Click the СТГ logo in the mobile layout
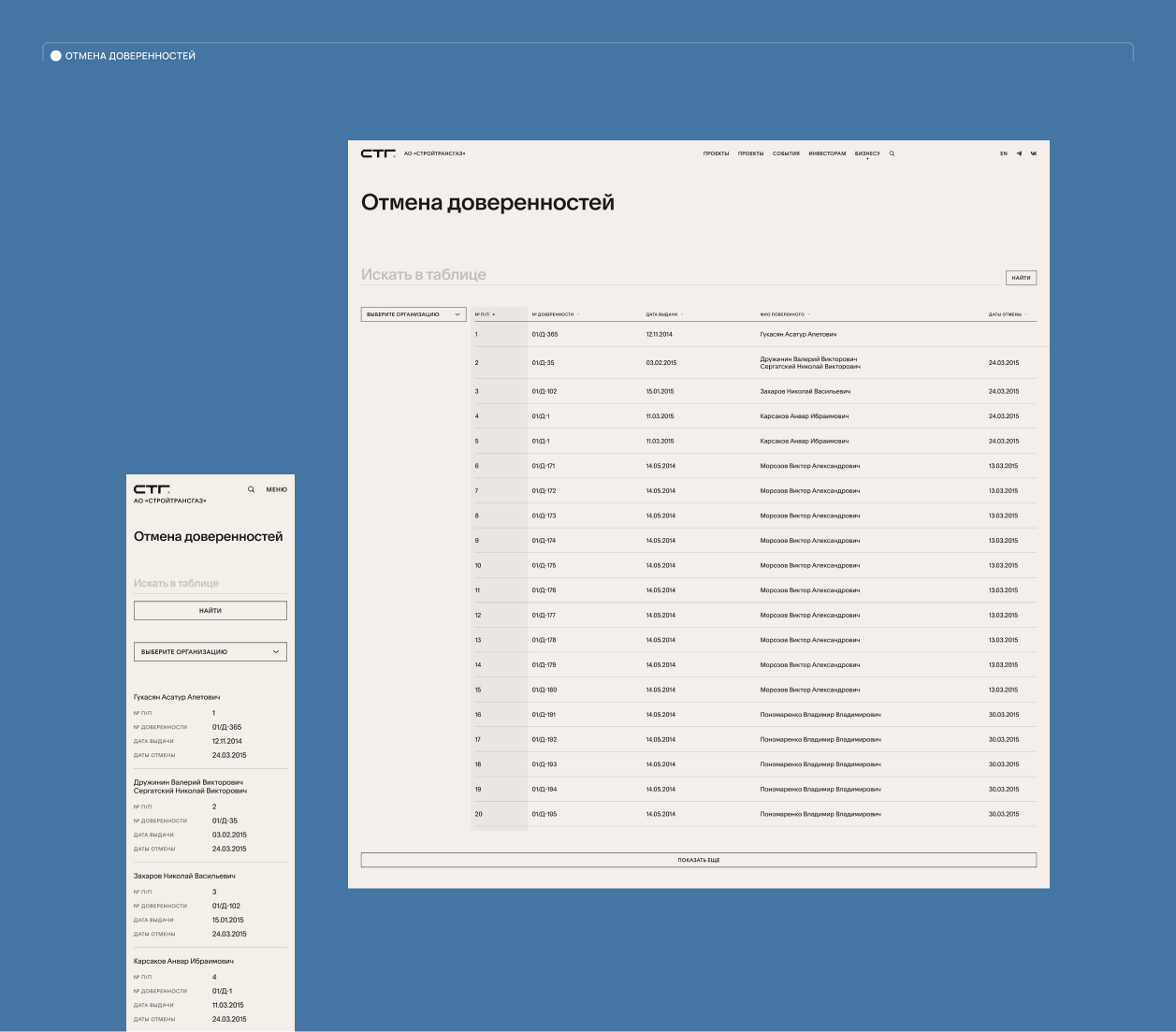This screenshot has width=1176, height=1032. (x=152, y=489)
